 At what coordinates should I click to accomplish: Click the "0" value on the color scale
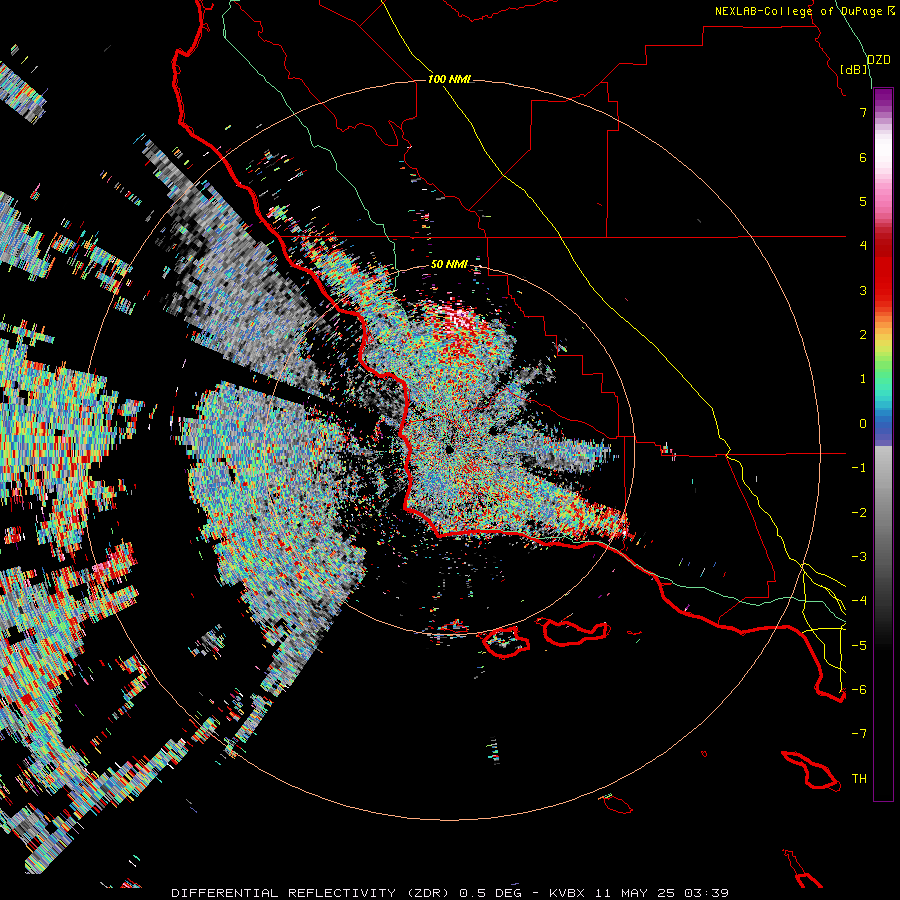pyautogui.click(x=863, y=424)
